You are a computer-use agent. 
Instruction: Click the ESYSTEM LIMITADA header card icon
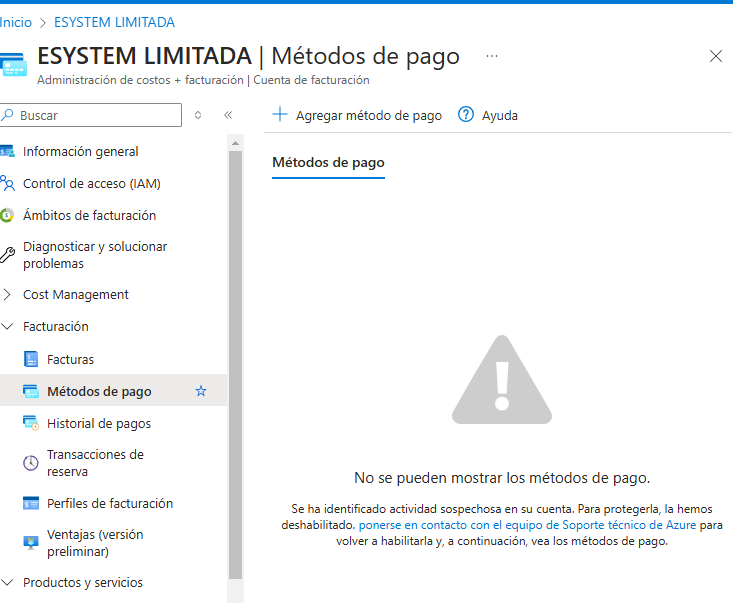[x=14, y=65]
